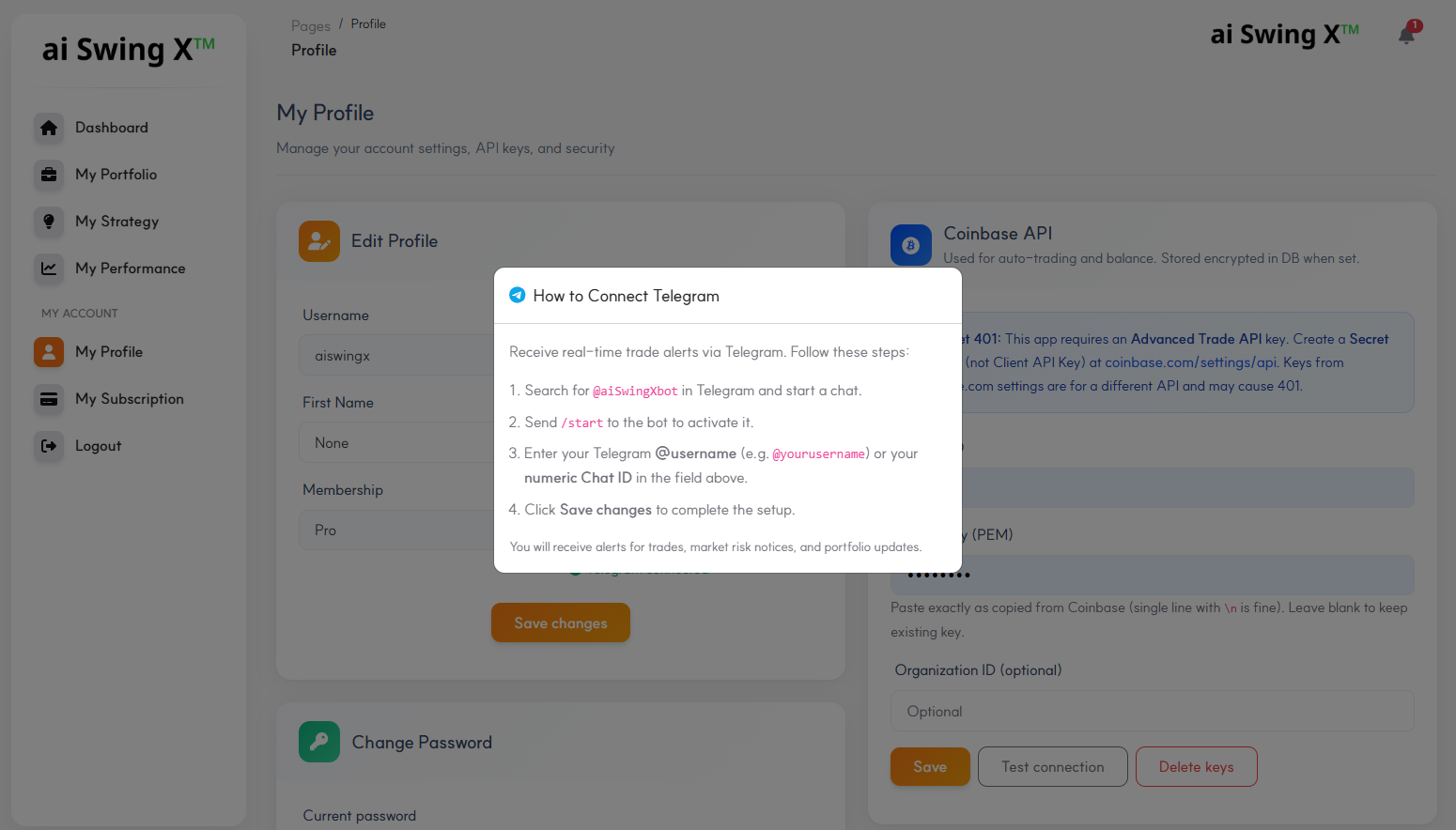The height and width of the screenshot is (830, 1456).
Task: Click the My Subscription card icon
Action: point(49,399)
